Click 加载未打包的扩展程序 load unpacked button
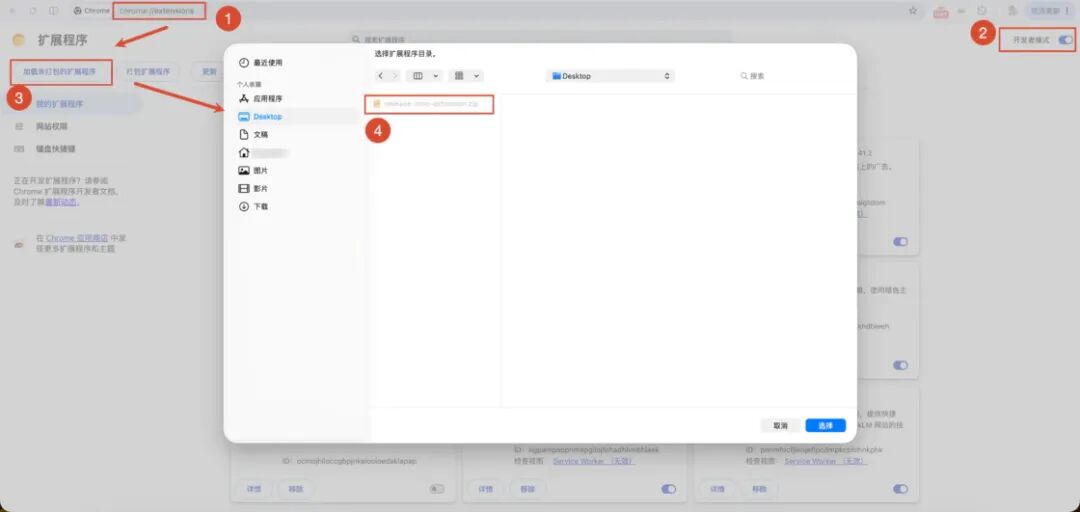 click(x=61, y=71)
